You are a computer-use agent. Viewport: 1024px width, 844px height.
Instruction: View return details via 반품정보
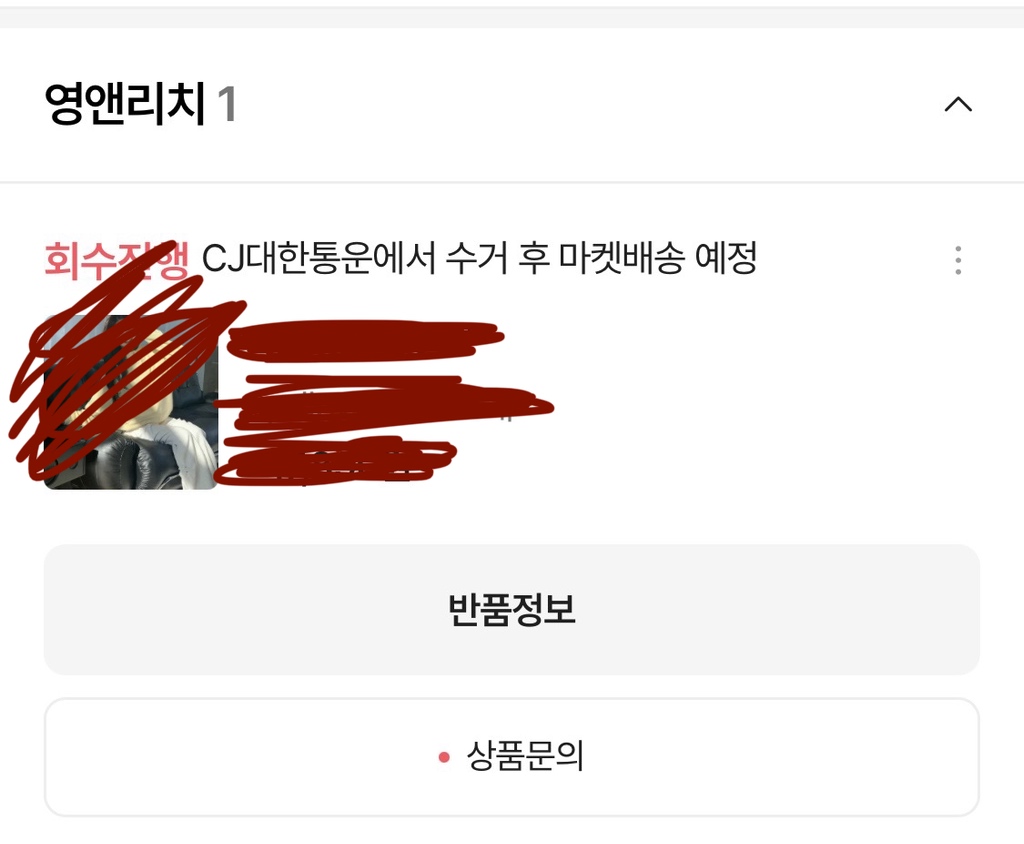point(511,609)
